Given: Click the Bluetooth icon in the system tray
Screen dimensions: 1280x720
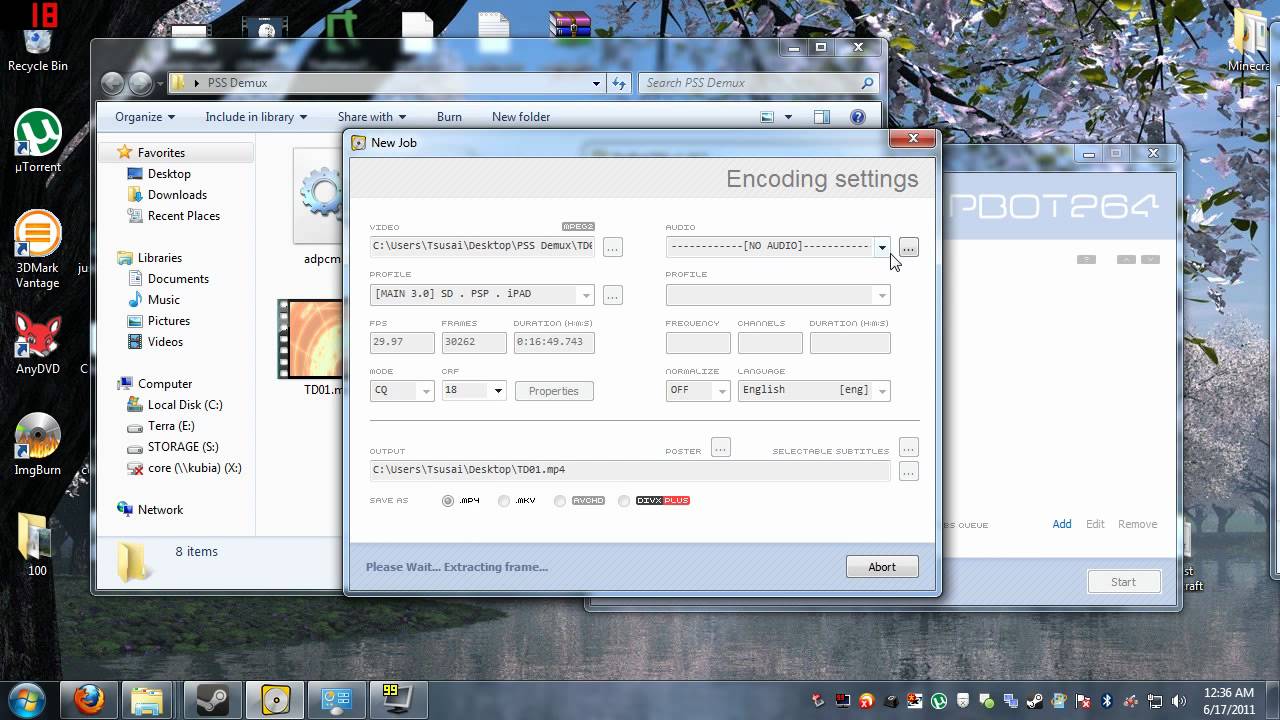Looking at the screenshot, I should click(x=1107, y=701).
